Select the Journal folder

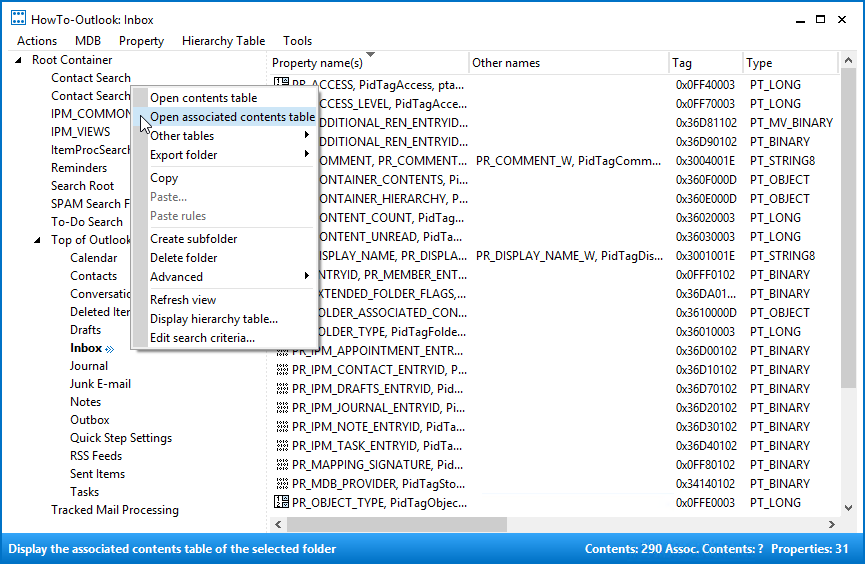click(x=88, y=366)
